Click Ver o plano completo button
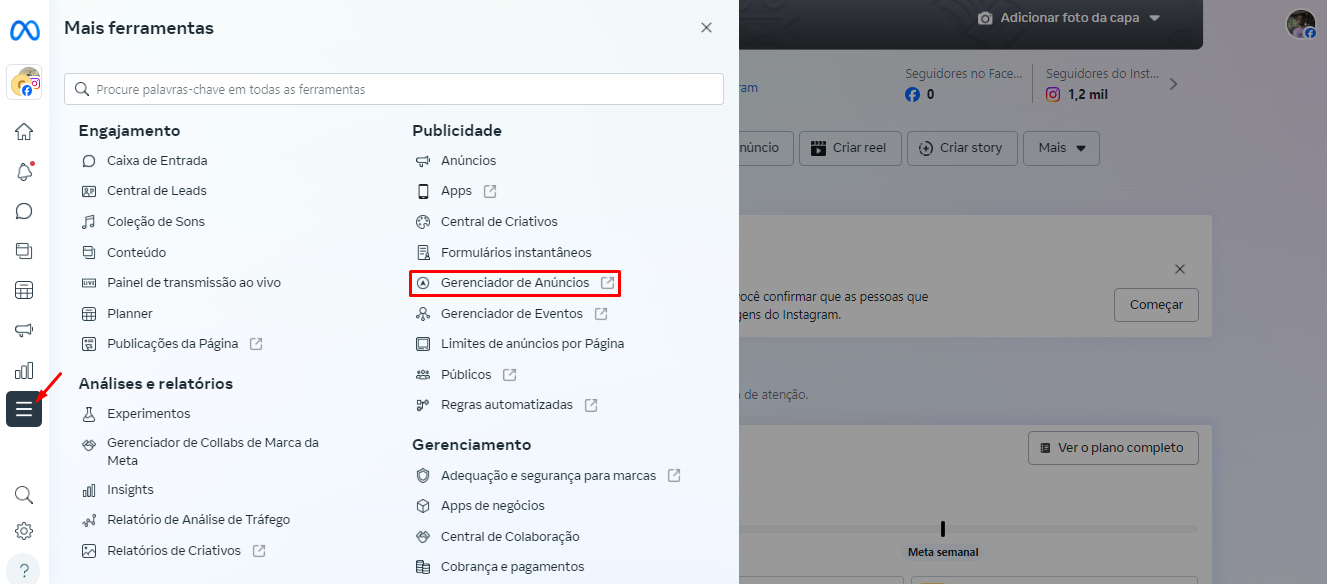Viewport: 1327px width, 584px height. (x=1113, y=448)
